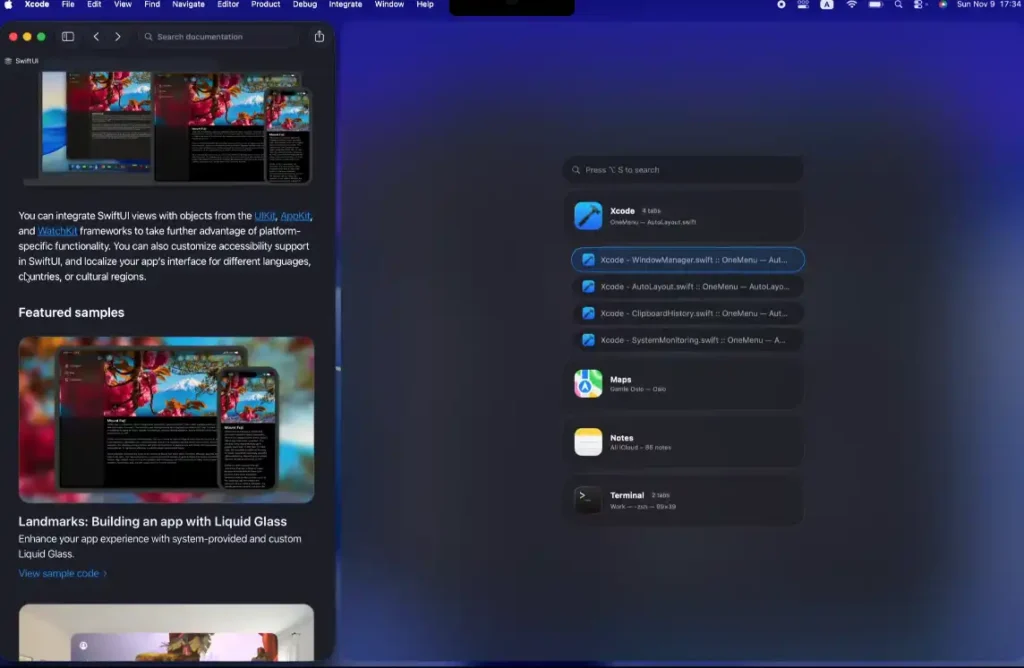The width and height of the screenshot is (1024, 668).
Task: Select Xcode AutoLayout.swift window
Action: coord(688,287)
